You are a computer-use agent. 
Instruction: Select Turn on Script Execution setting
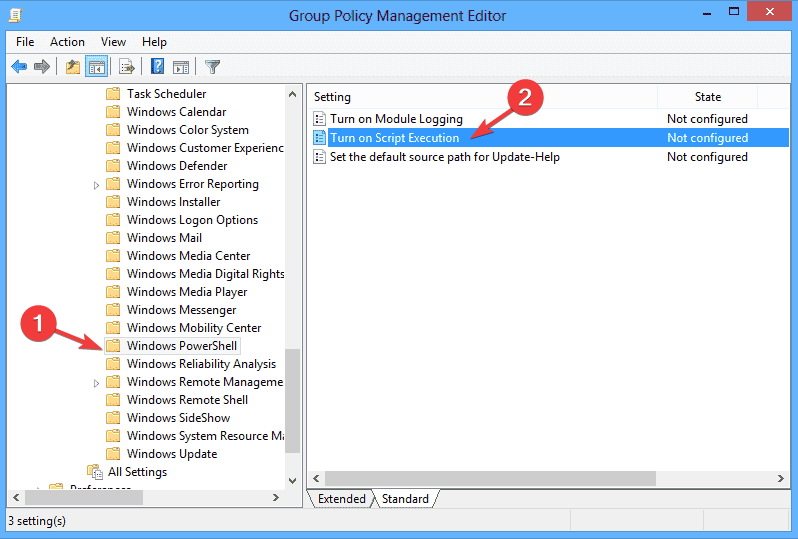[394, 138]
